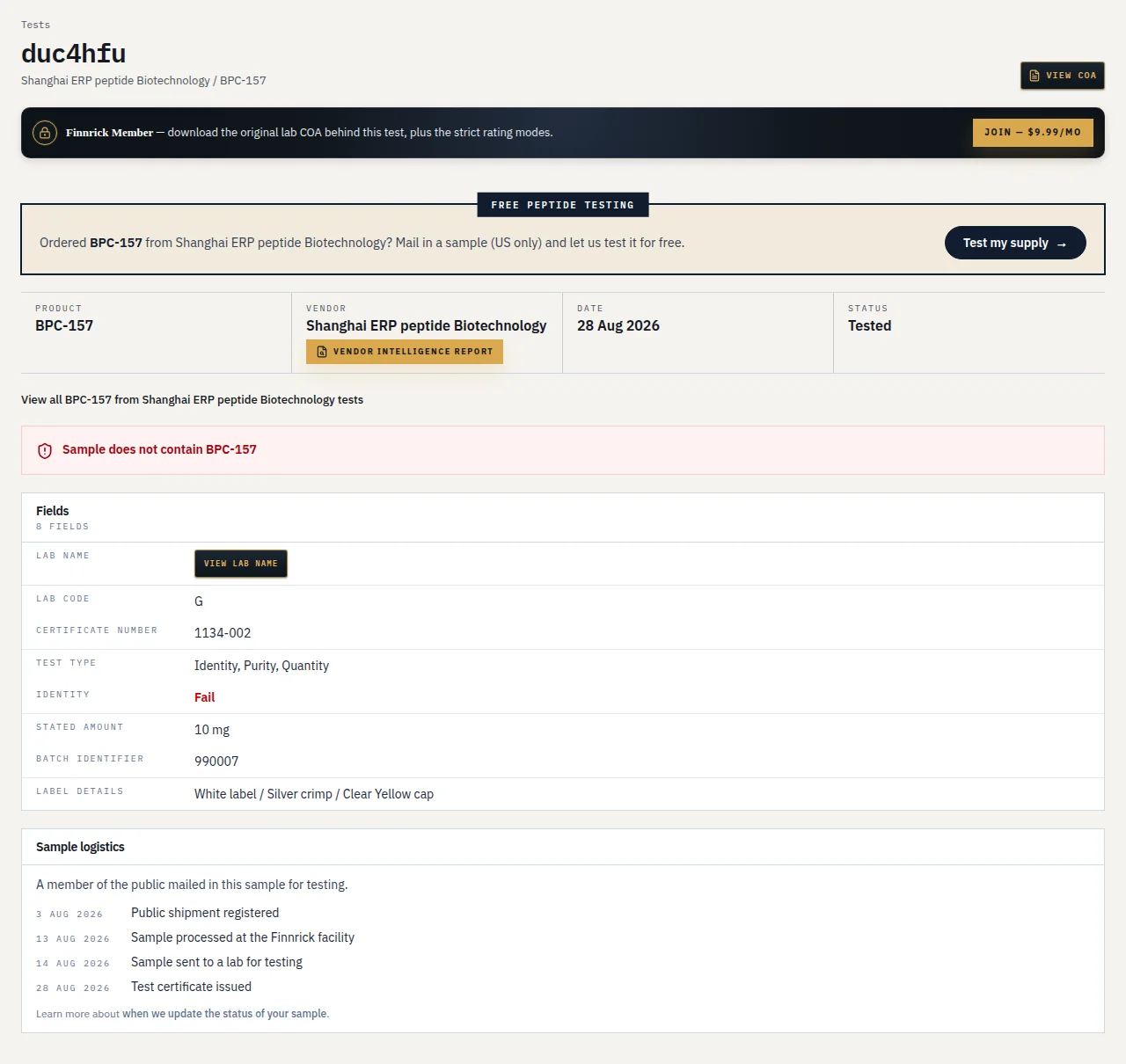Join membership for $9.99/mo
1126x1064 pixels.
point(1033,133)
